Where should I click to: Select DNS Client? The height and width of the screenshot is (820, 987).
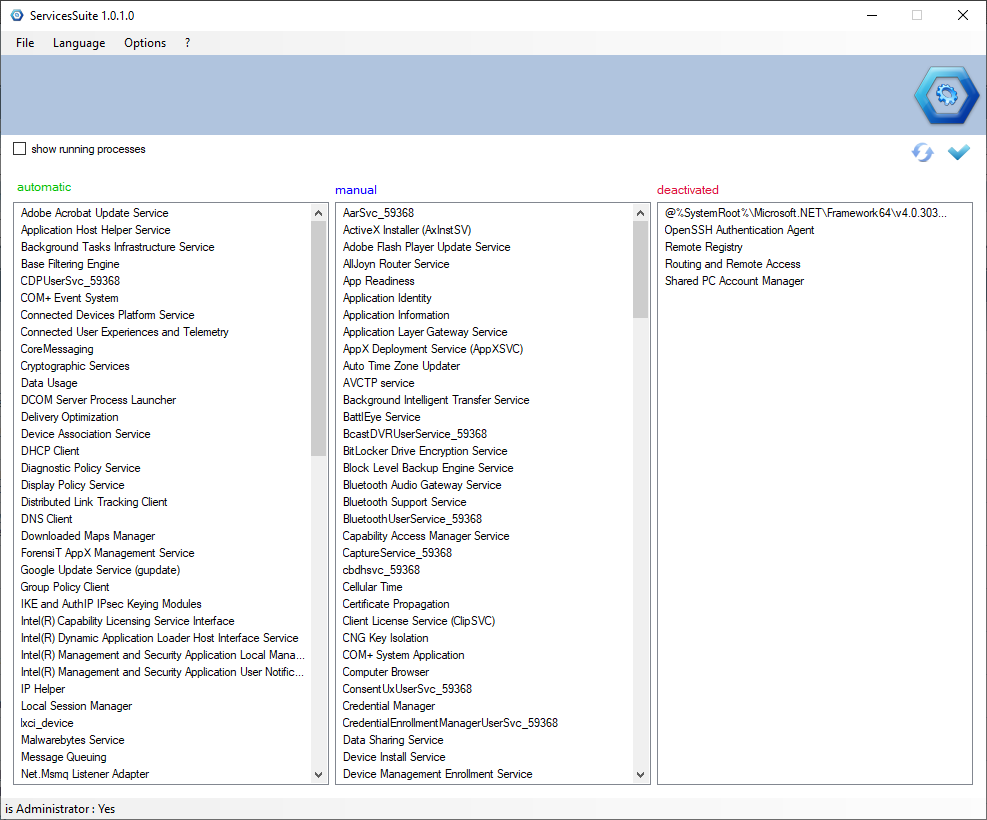point(47,519)
